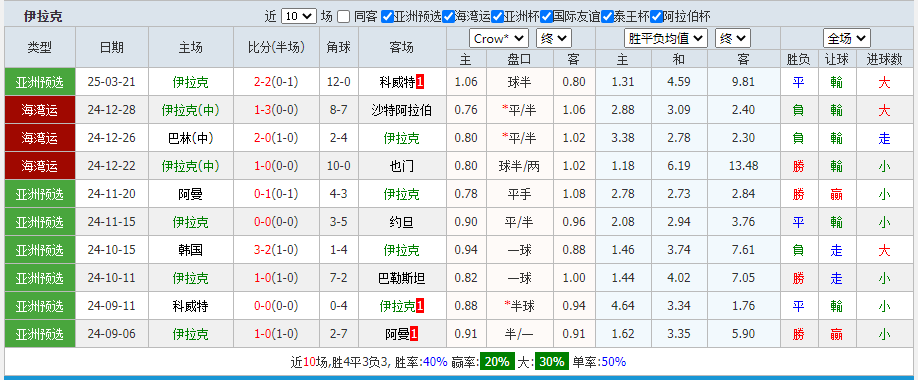Uncheck the 泰王杯 filter checkbox
This screenshot has height=380, width=918.
[607, 16]
